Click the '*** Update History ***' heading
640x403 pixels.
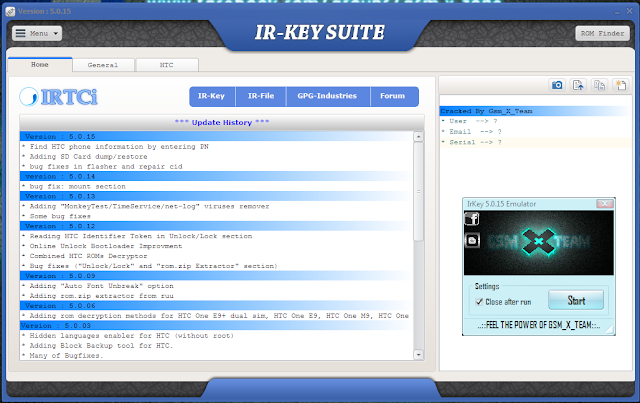pyautogui.click(x=222, y=122)
